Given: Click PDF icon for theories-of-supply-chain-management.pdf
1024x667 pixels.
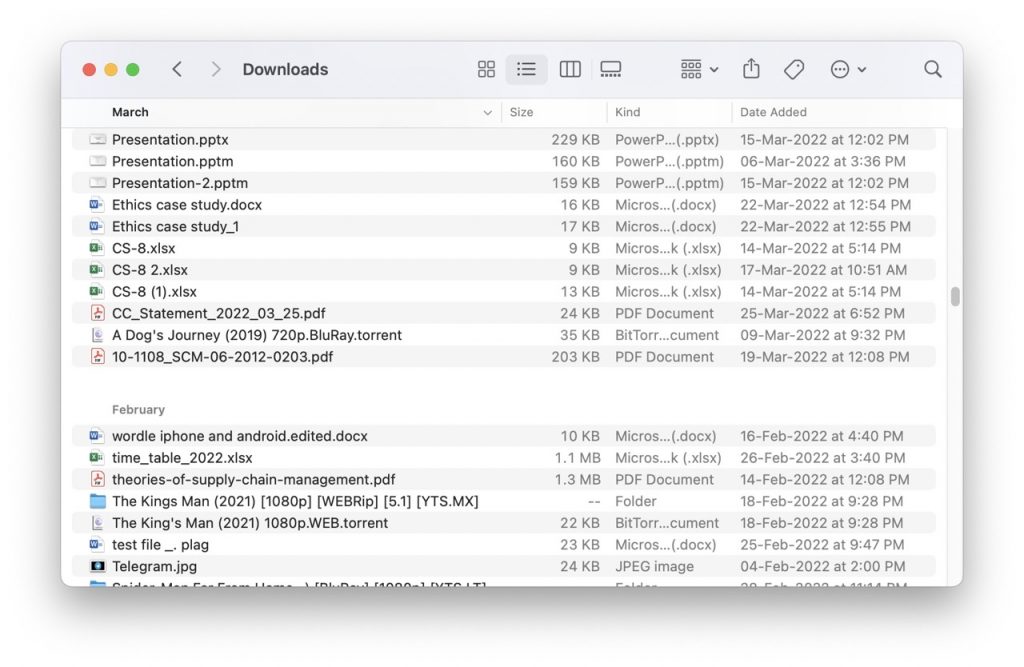Looking at the screenshot, I should tap(97, 480).
